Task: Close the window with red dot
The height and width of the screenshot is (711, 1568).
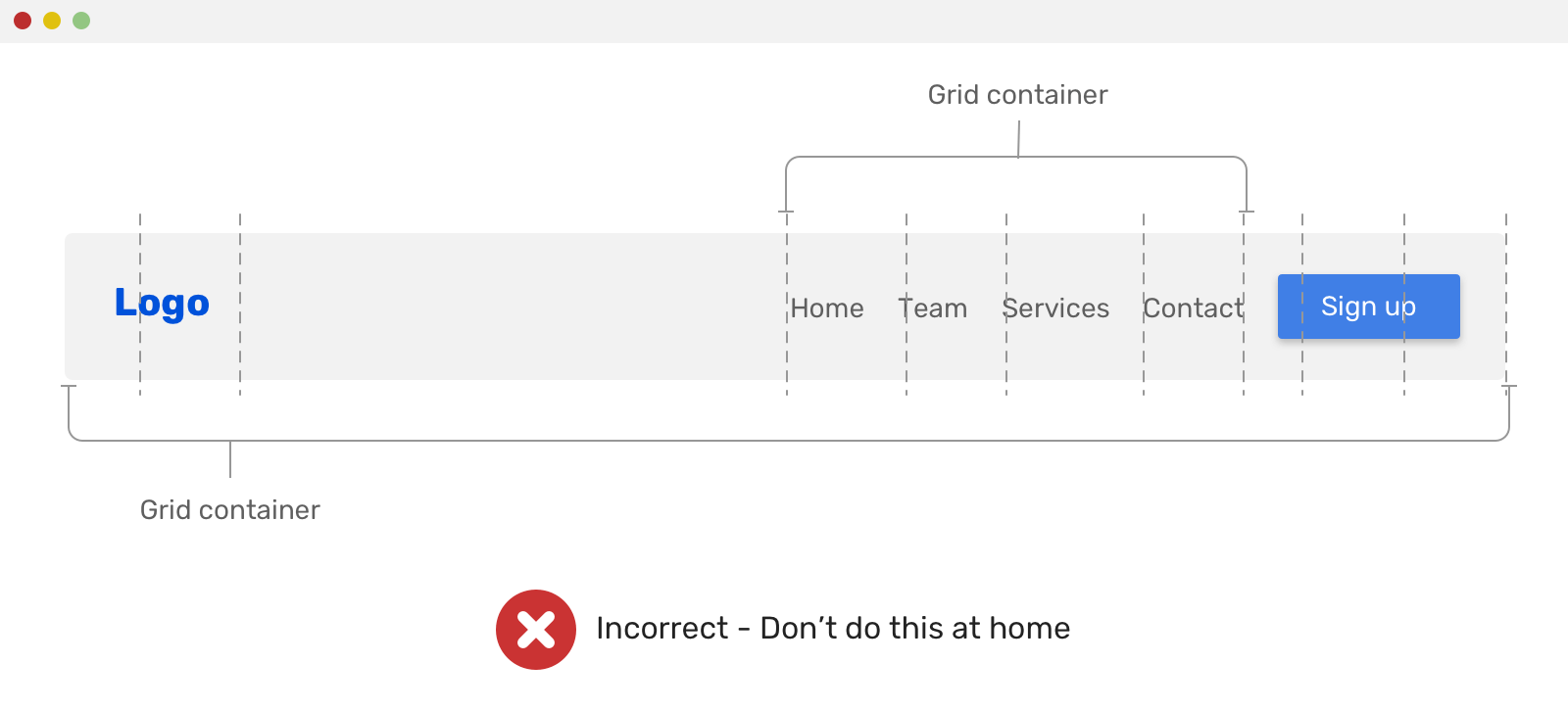Action: [x=23, y=21]
